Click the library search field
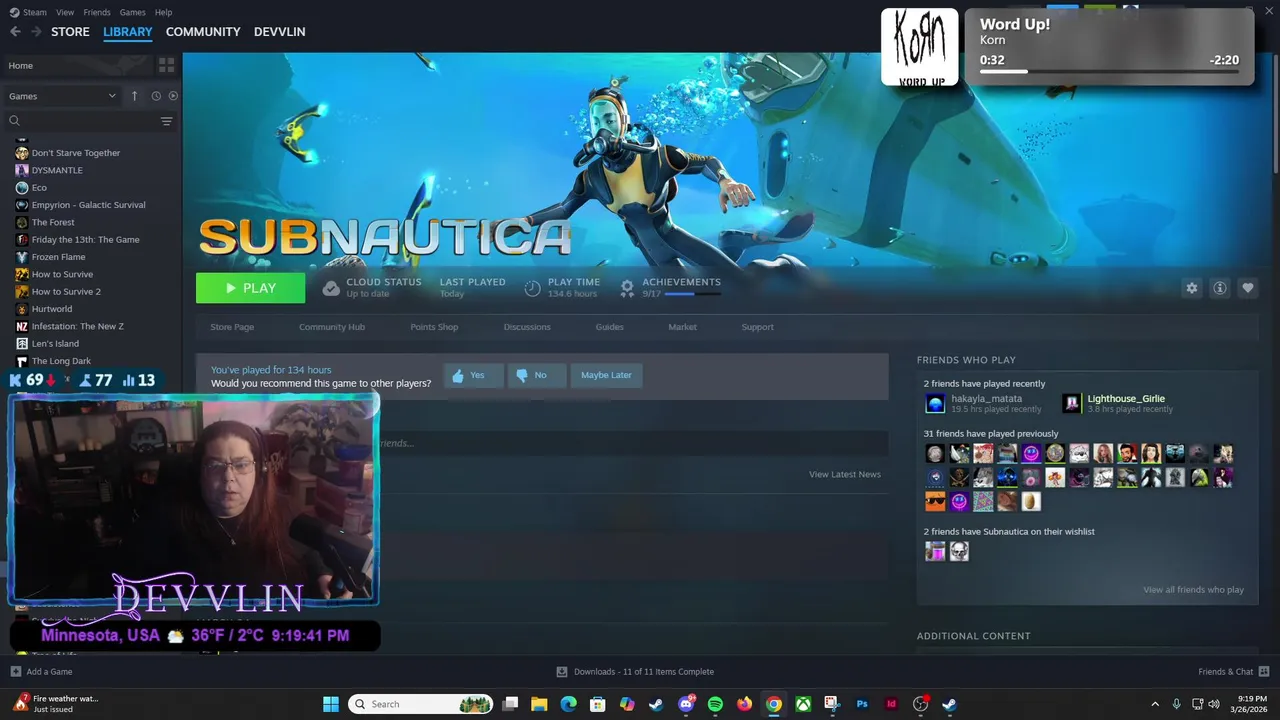The image size is (1280, 720). [x=82, y=121]
